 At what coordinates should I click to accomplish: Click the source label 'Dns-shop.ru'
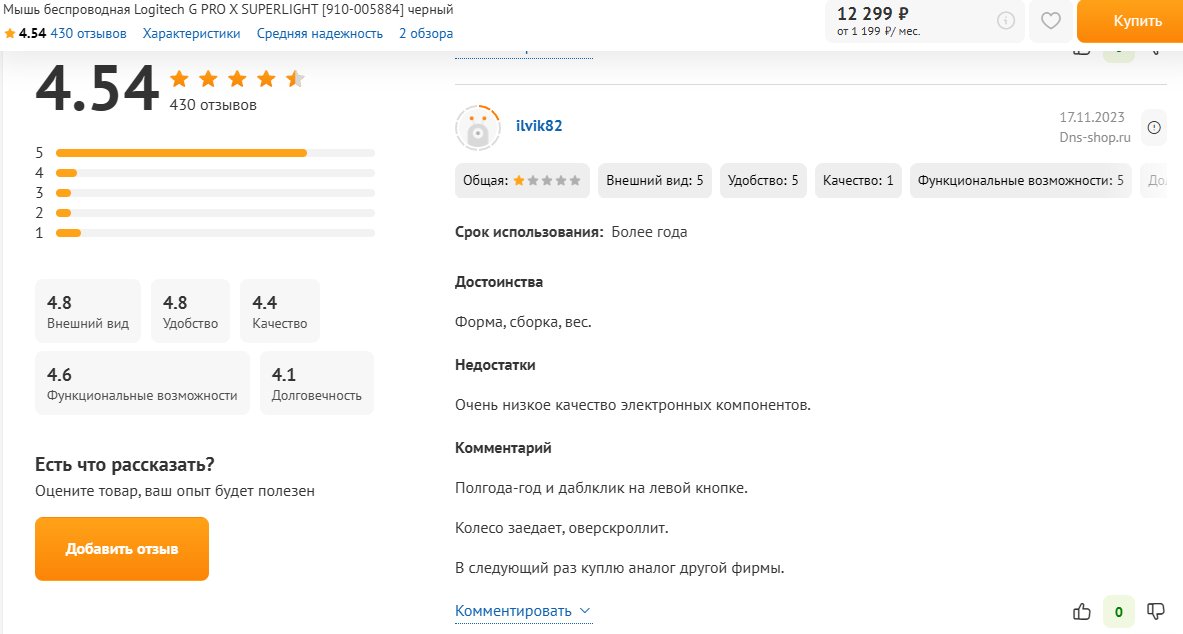(1095, 137)
